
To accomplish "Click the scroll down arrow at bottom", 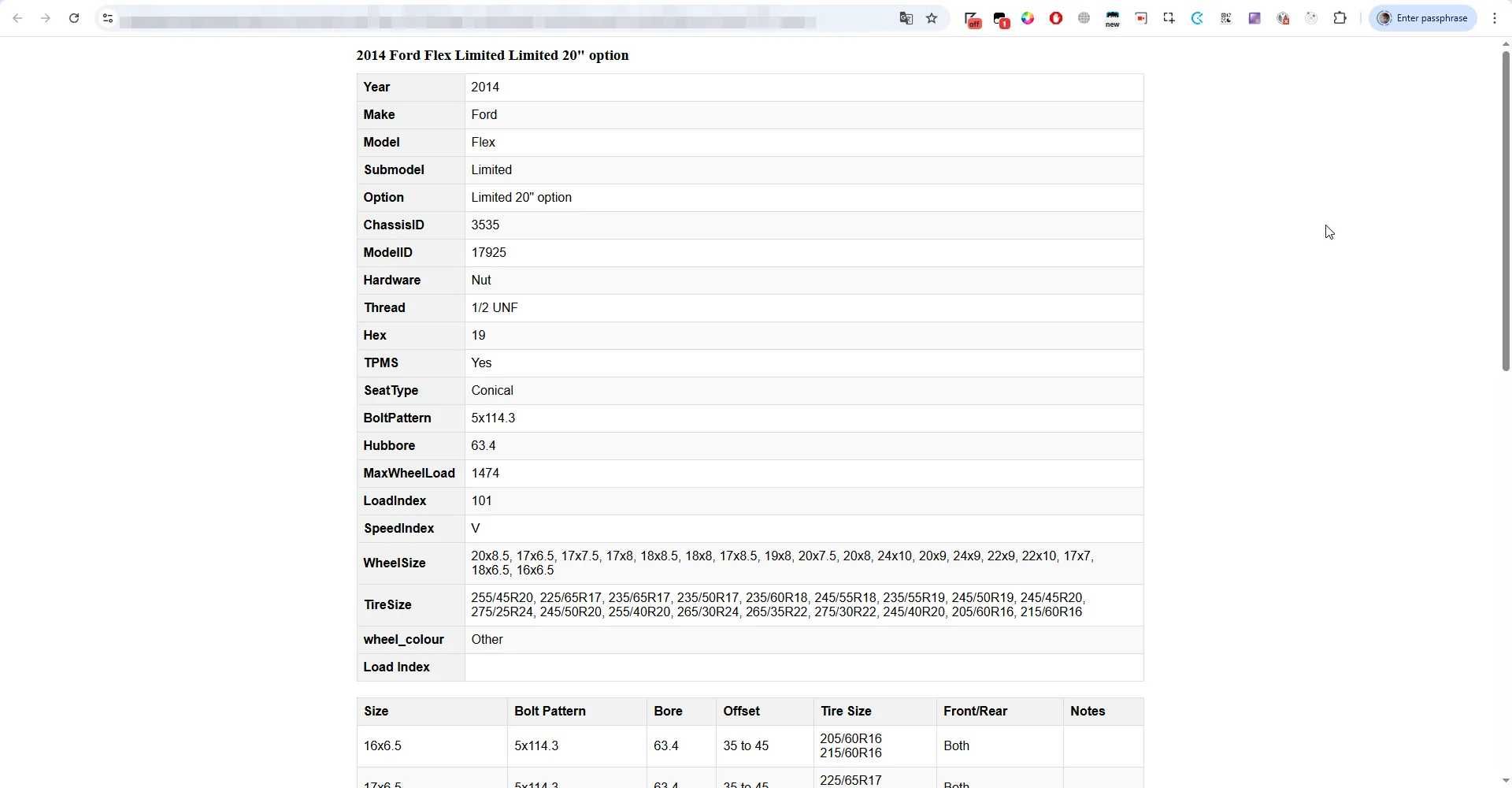I will coord(1506,781).
